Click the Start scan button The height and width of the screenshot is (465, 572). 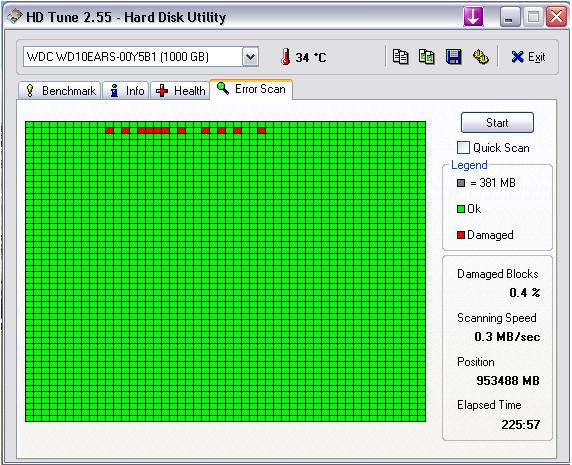(497, 123)
